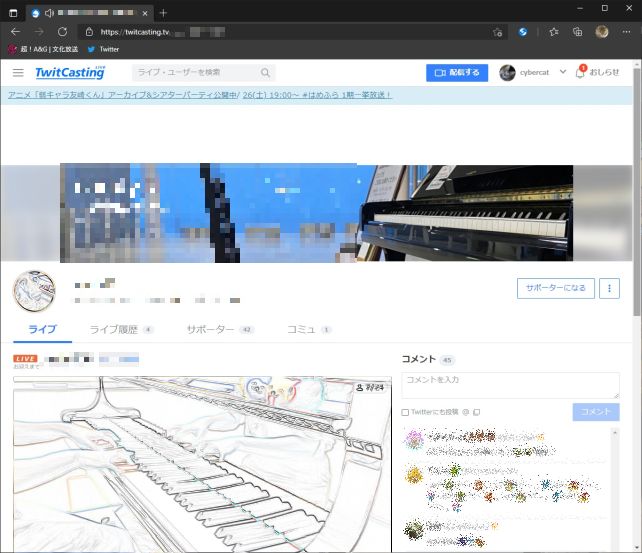This screenshot has width=642, height=553.
Task: Click the orange LIVE badge
Action: tap(25, 359)
